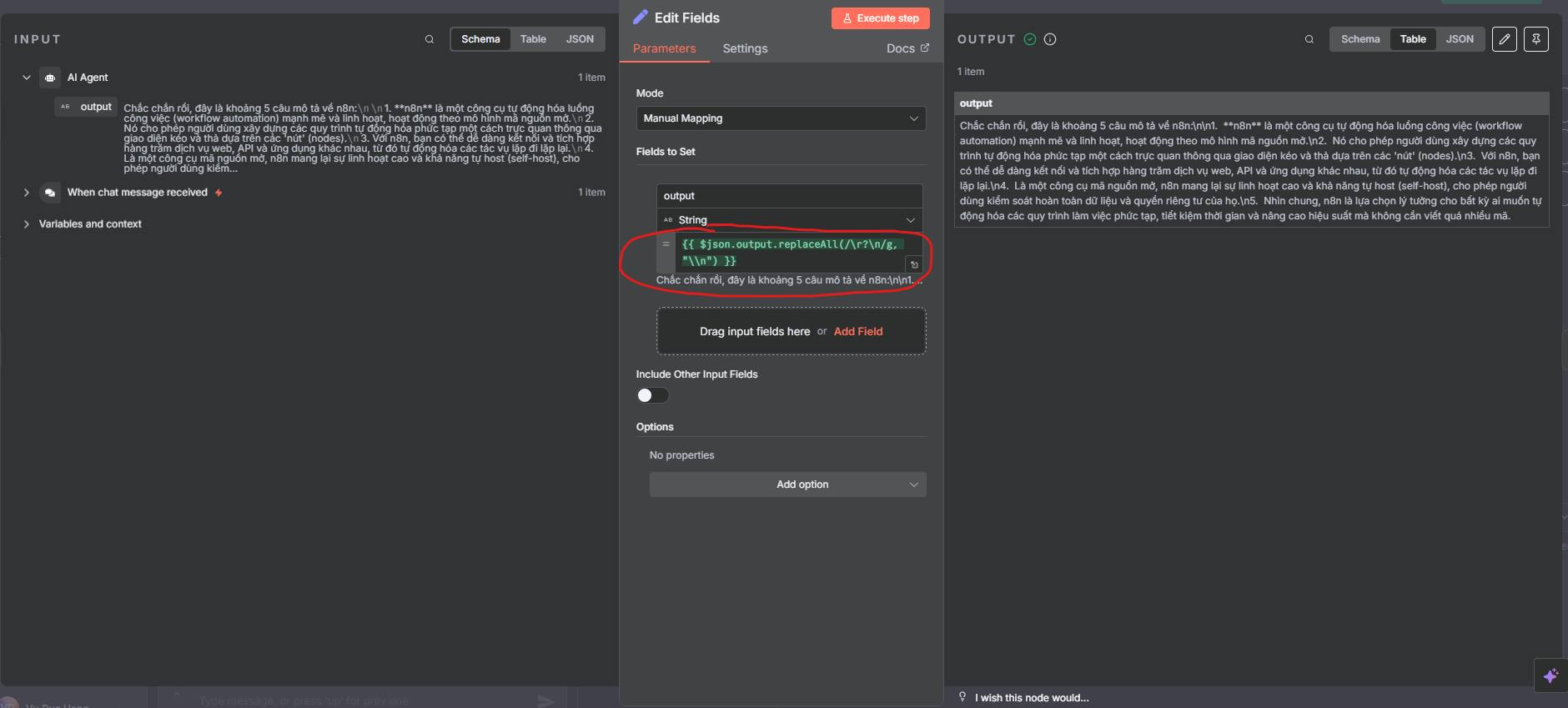The height and width of the screenshot is (708, 1568).
Task: Open the Add option dropdown
Action: 787,485
